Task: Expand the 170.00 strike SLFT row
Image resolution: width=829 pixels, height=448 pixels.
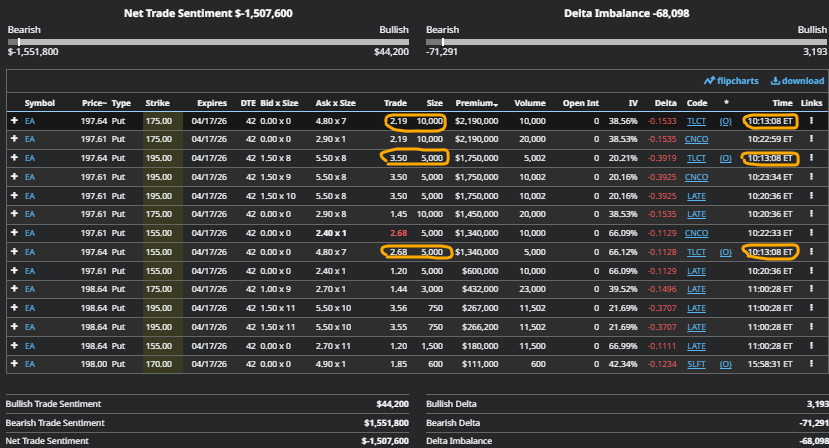Action: 14,364
